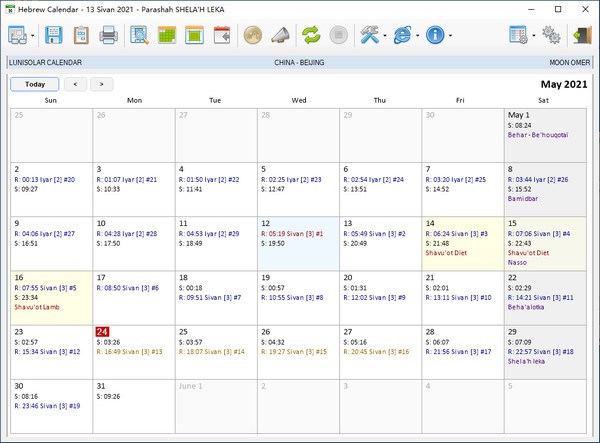This screenshot has height=443, width=600.
Task: Select the highlighted day 24 cell
Action: pos(133,351)
